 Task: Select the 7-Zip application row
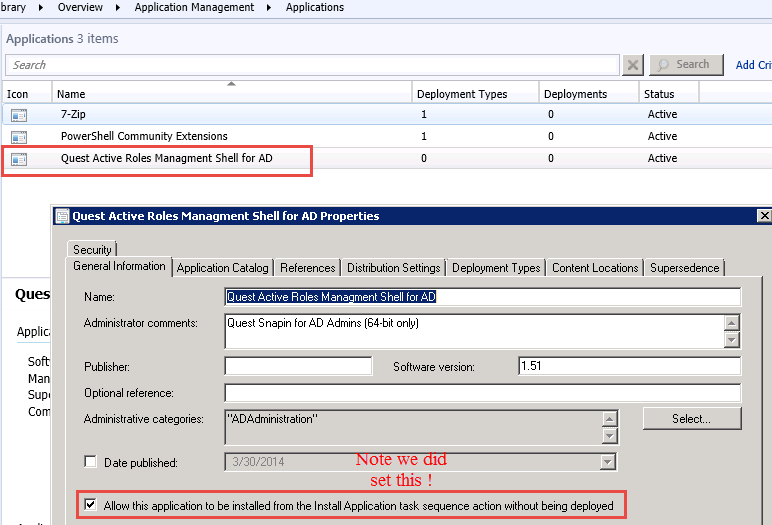pos(387,114)
